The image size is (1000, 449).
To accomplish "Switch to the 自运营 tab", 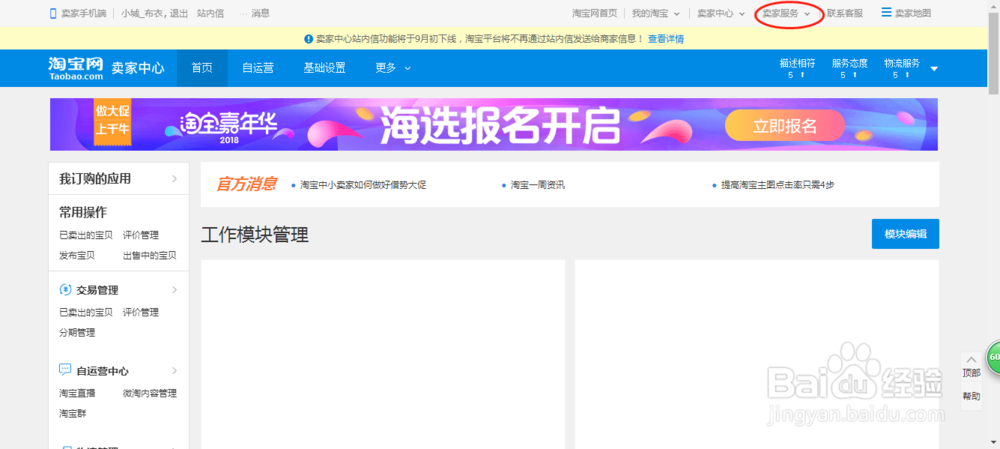I will coord(258,68).
